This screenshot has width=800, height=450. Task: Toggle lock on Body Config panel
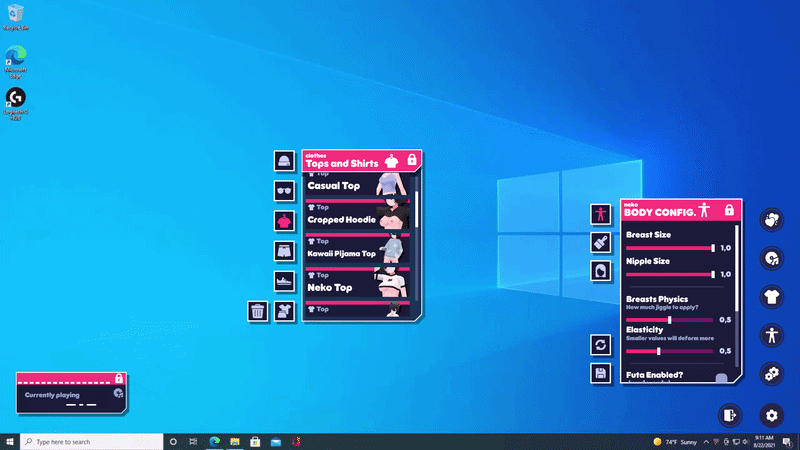tap(729, 210)
